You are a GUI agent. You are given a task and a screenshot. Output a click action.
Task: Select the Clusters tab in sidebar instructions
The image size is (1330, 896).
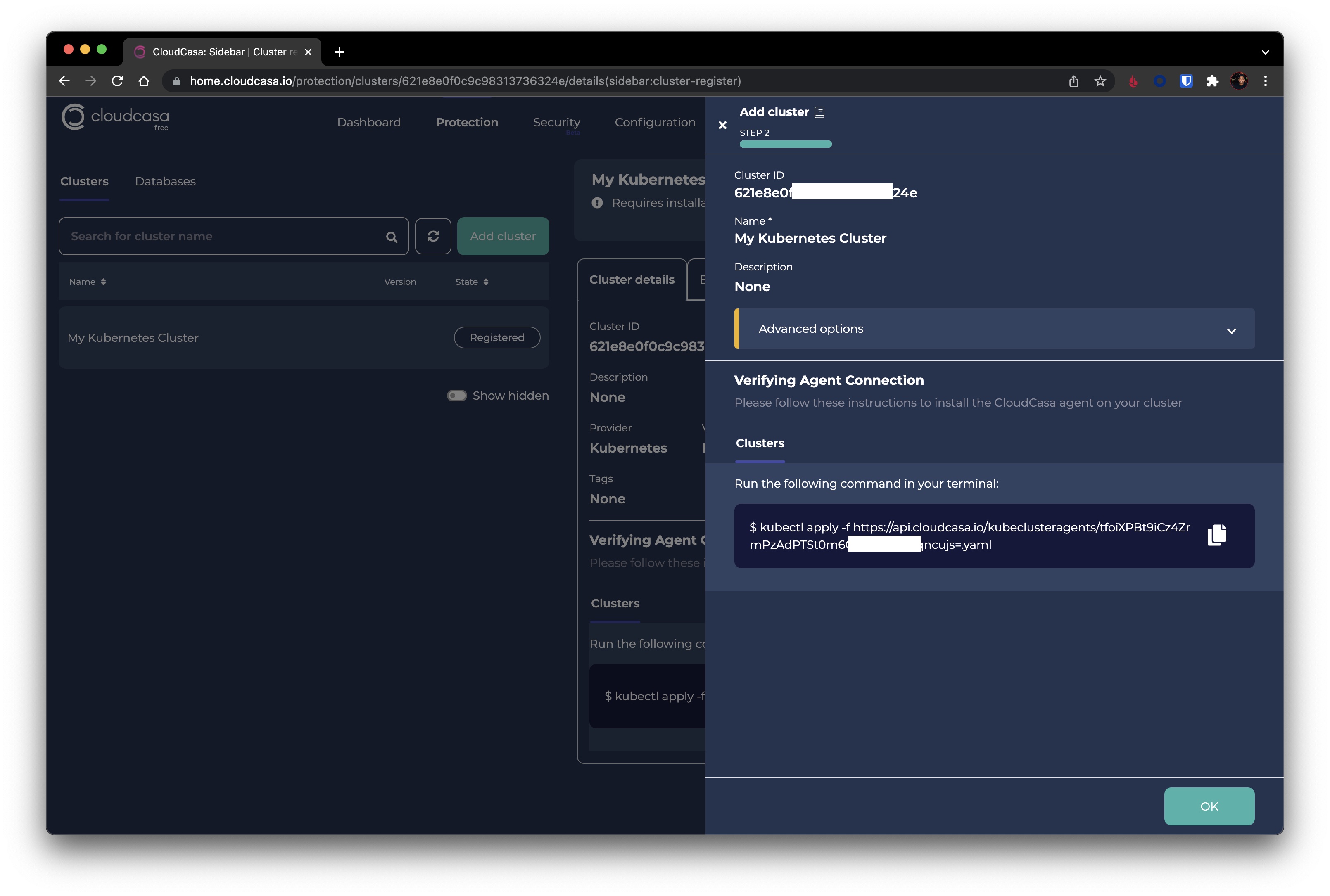click(x=760, y=443)
